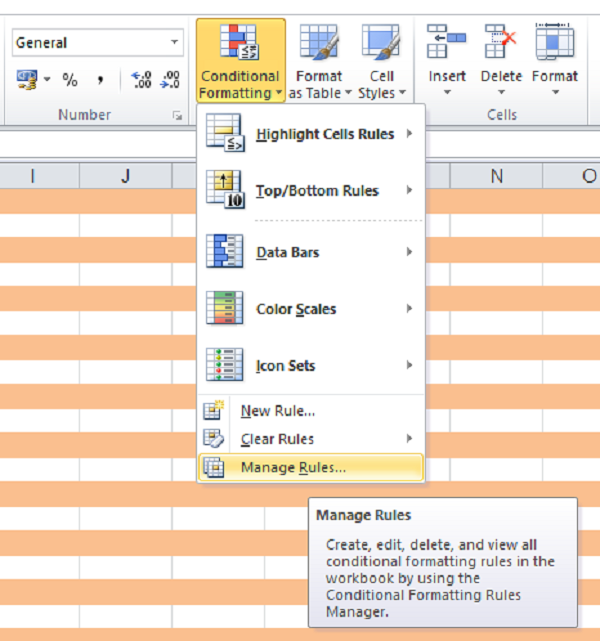The image size is (600, 641).
Task: Click the Conditional Formatting button
Action: [x=241, y=60]
